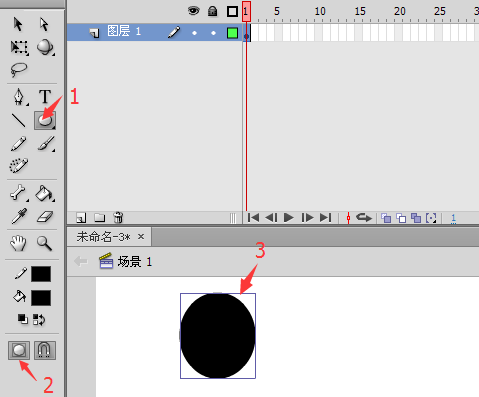Open Modify Markers menu

tap(431, 218)
